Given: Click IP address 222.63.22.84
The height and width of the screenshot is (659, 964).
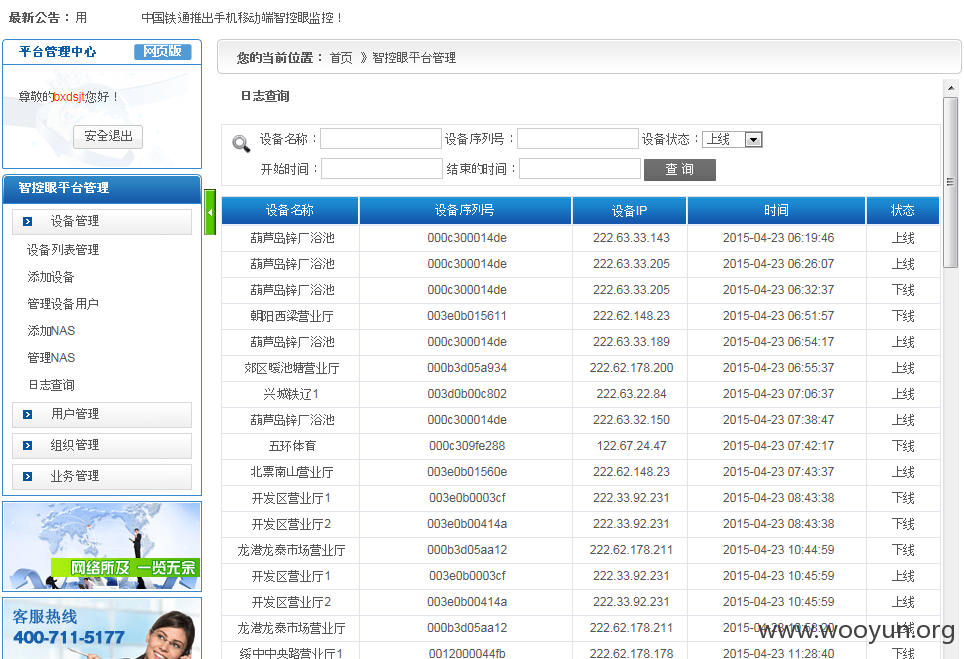Looking at the screenshot, I should [631, 394].
